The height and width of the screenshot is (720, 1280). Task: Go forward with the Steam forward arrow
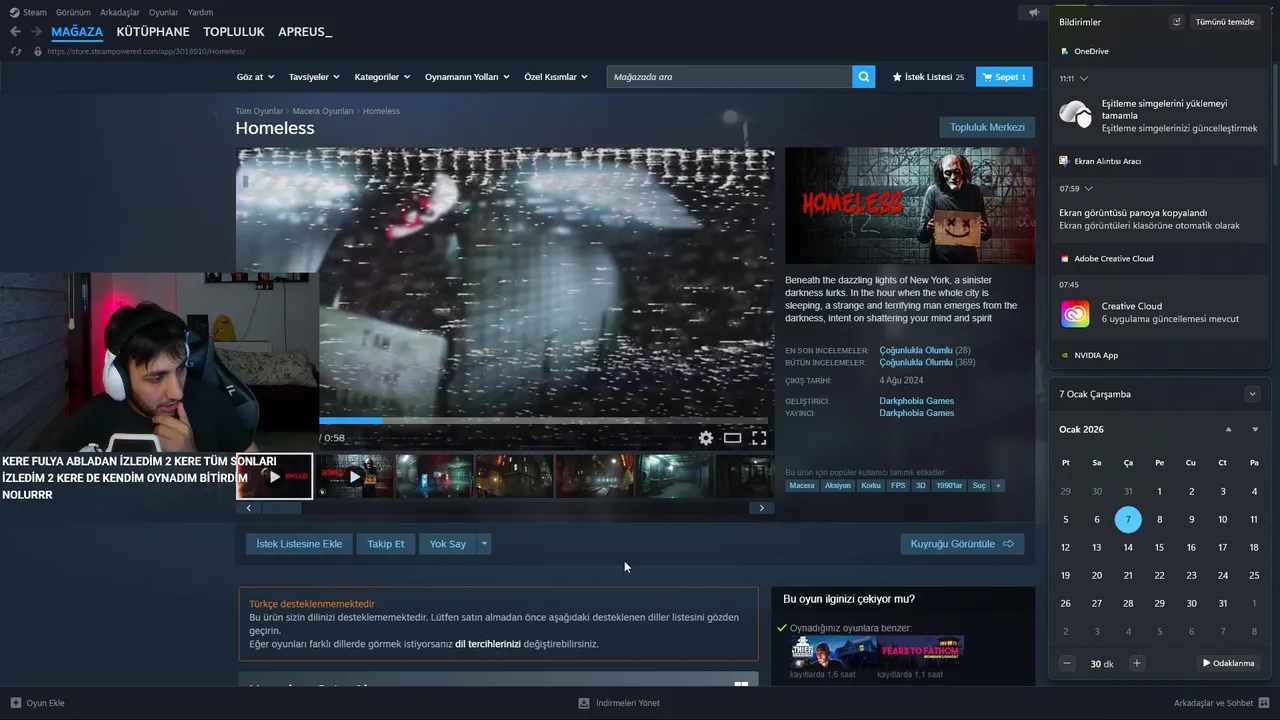[x=36, y=32]
